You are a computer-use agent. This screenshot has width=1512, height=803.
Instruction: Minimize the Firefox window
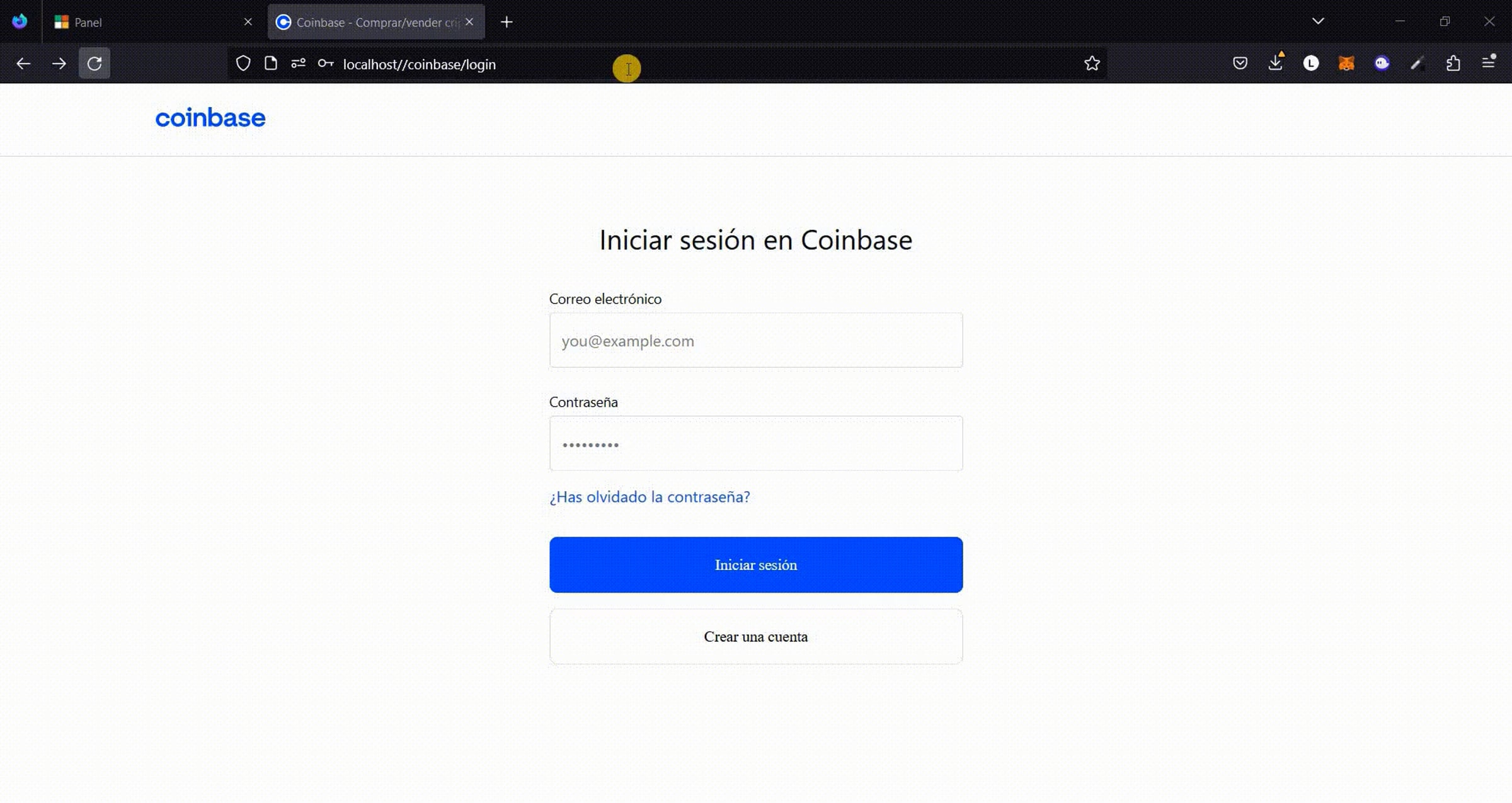tap(1400, 21)
